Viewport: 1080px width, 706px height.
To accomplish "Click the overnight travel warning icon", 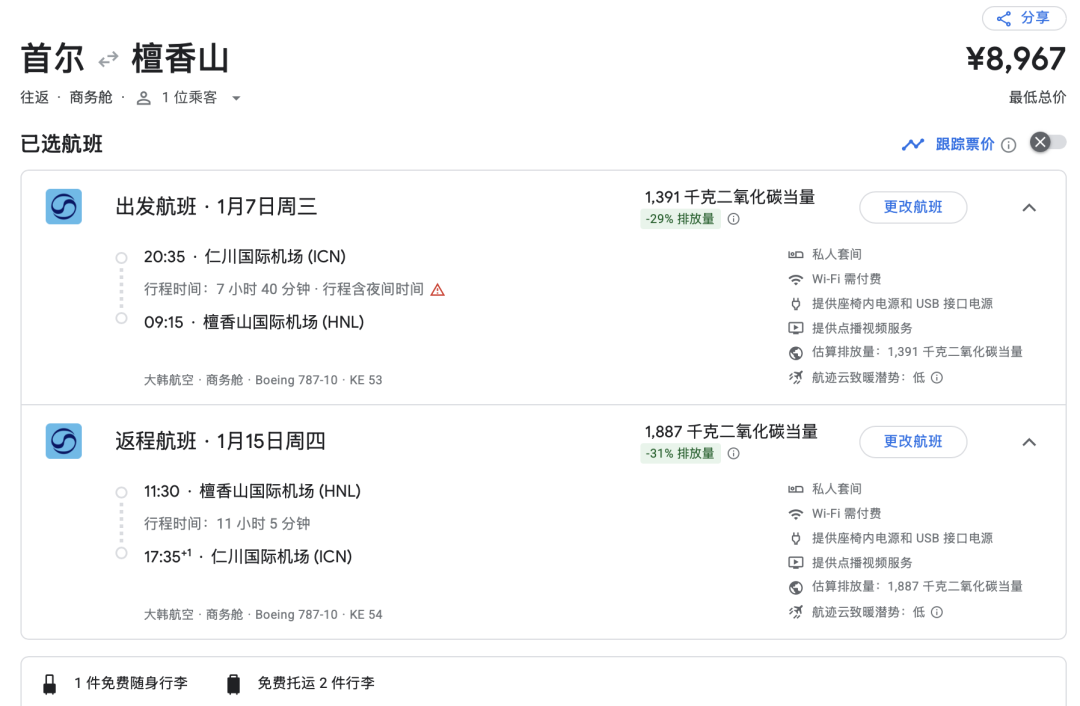I will [435, 287].
